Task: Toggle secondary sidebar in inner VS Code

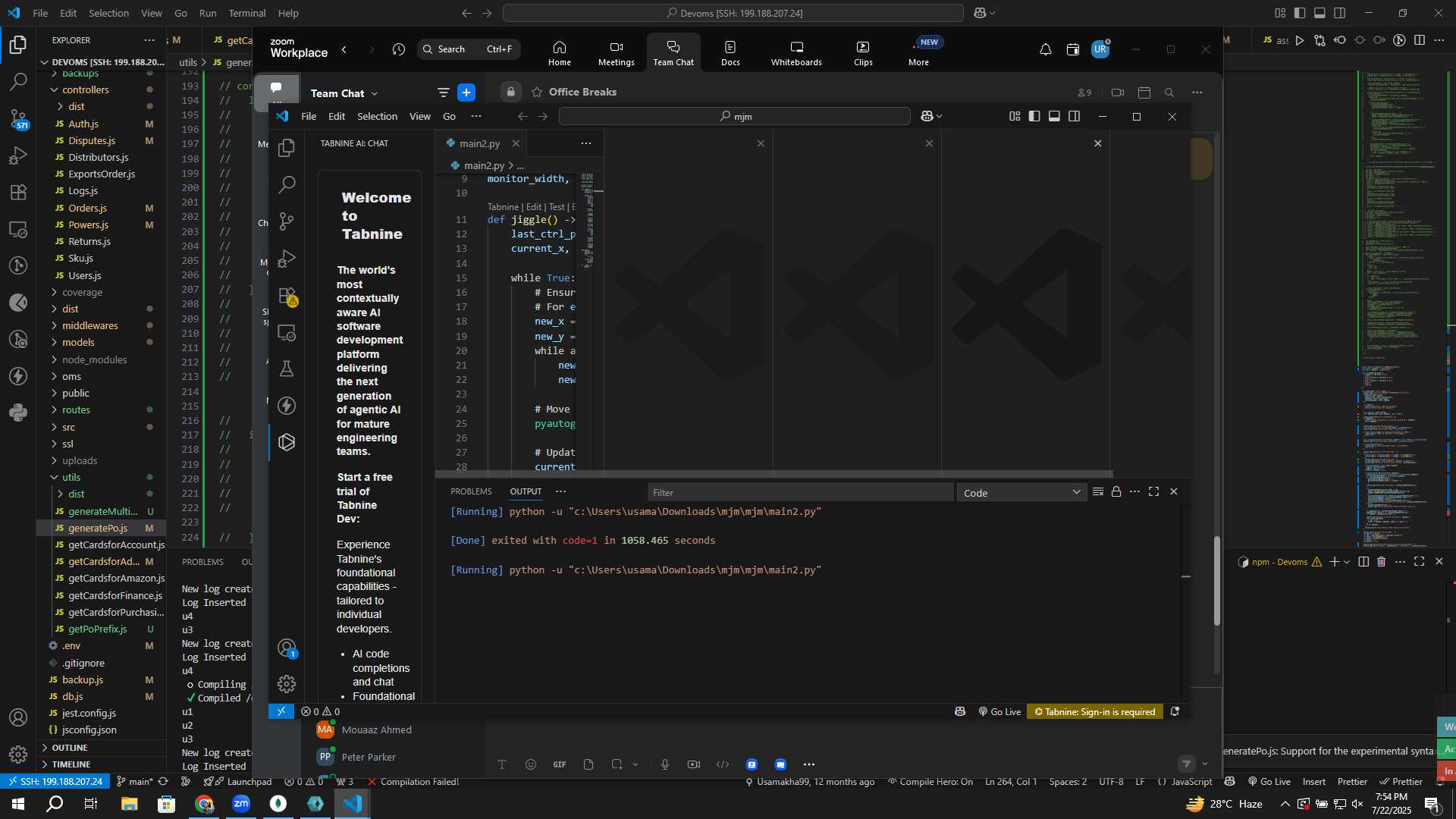Action: 1074,116
